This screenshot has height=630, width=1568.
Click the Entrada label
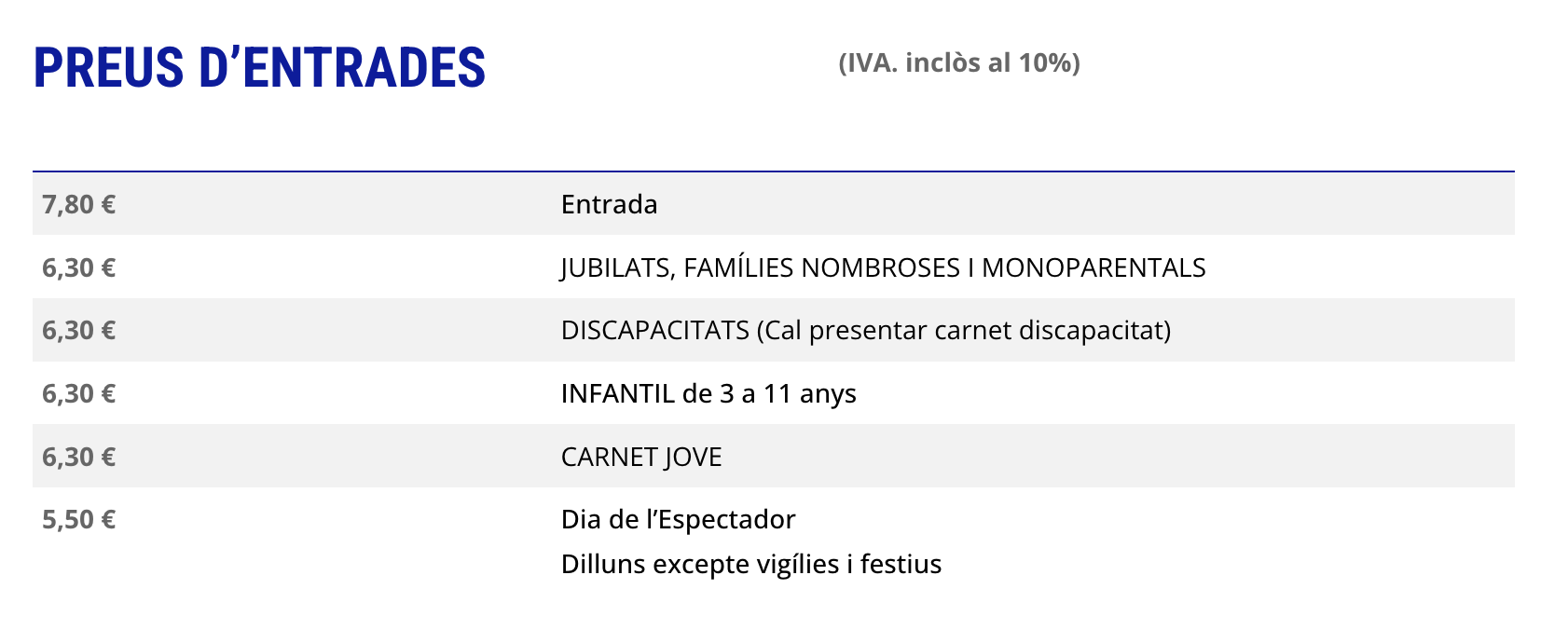(x=609, y=204)
